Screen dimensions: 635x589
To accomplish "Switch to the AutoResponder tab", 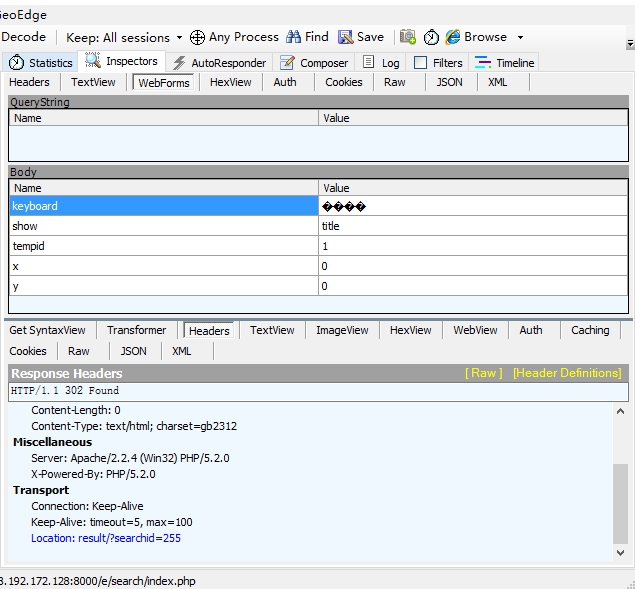I will (x=219, y=63).
